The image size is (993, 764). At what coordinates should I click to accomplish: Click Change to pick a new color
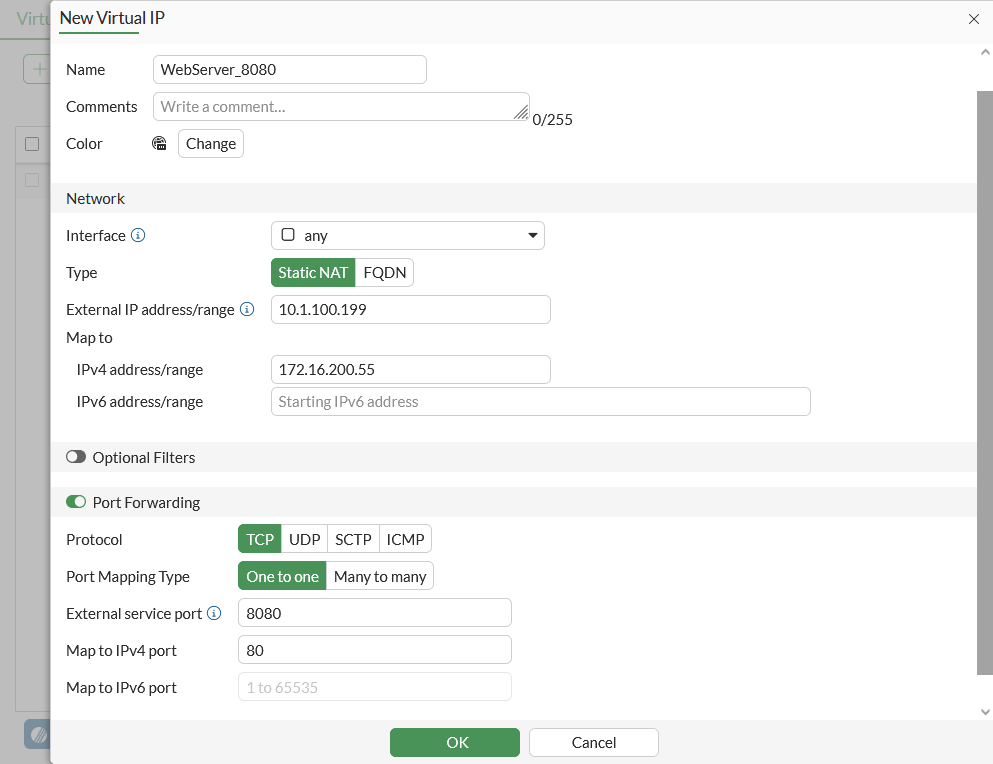tap(210, 143)
